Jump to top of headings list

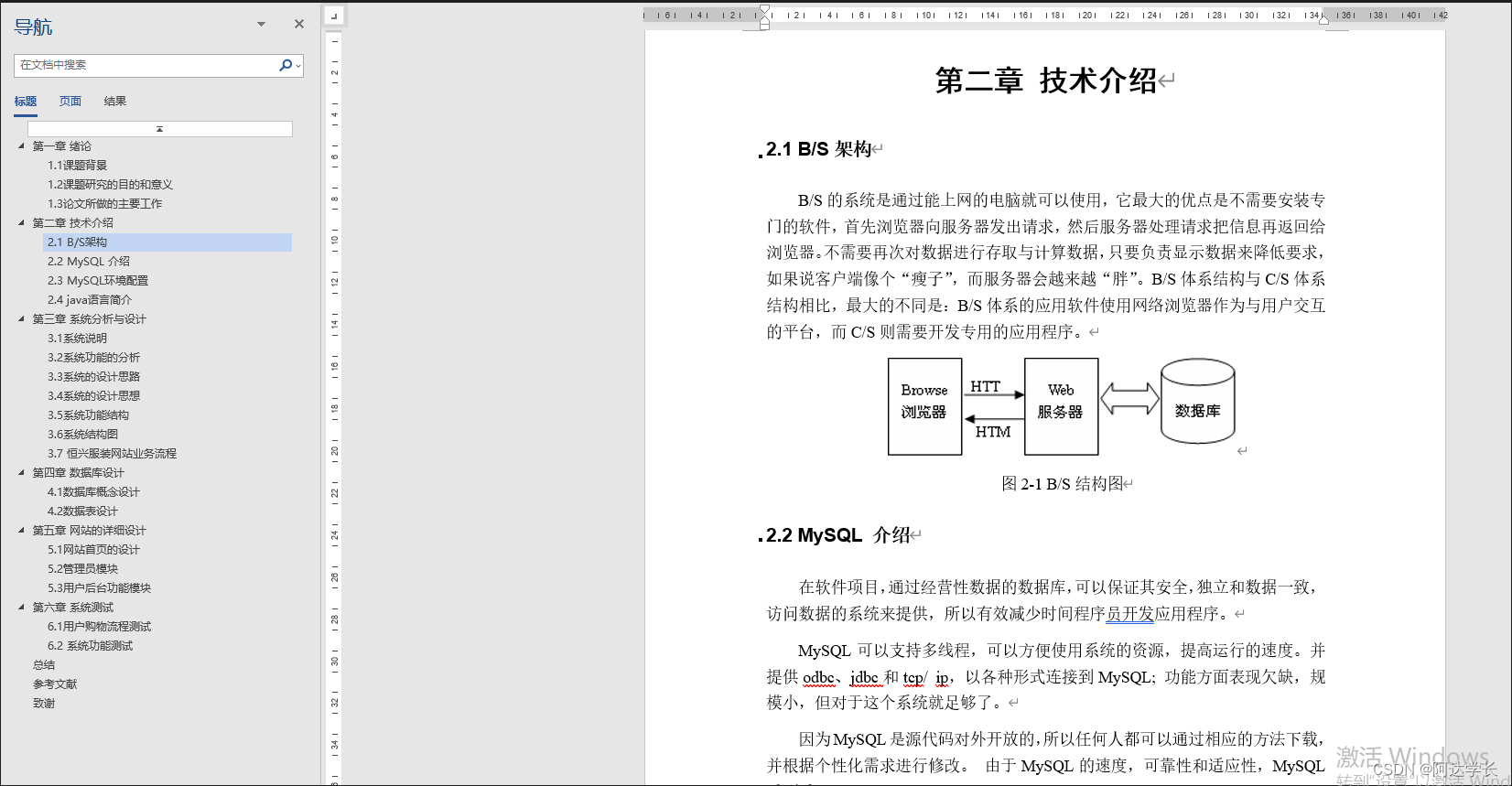(160, 129)
